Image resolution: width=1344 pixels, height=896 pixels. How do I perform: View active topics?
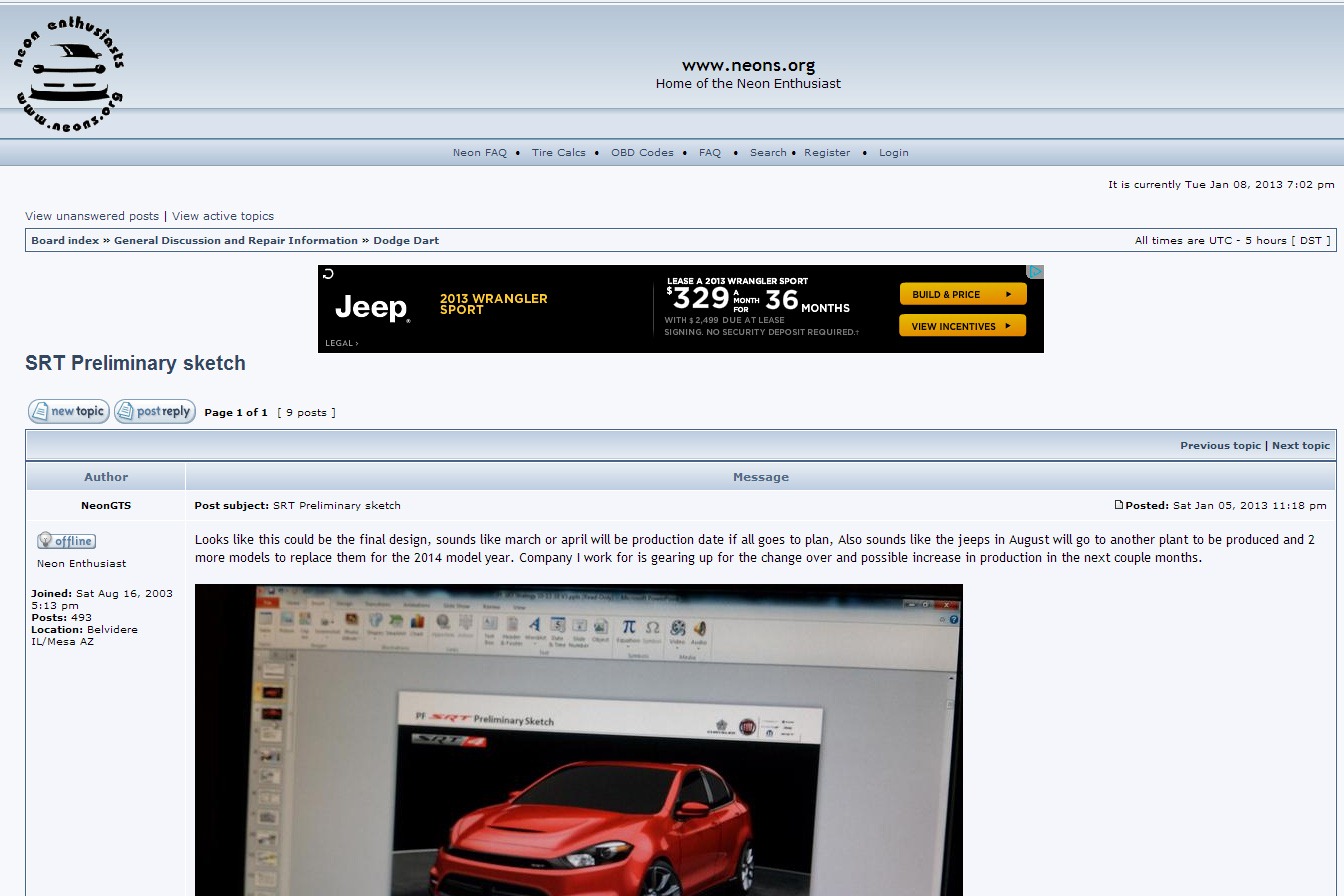tap(223, 216)
